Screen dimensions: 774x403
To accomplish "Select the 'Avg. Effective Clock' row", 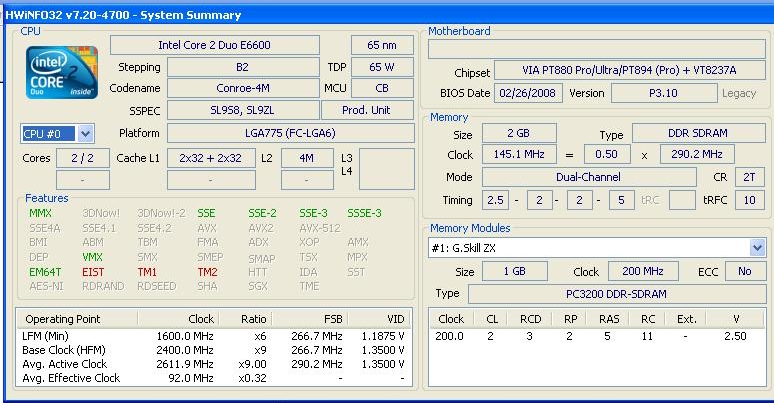I will 214,378.
